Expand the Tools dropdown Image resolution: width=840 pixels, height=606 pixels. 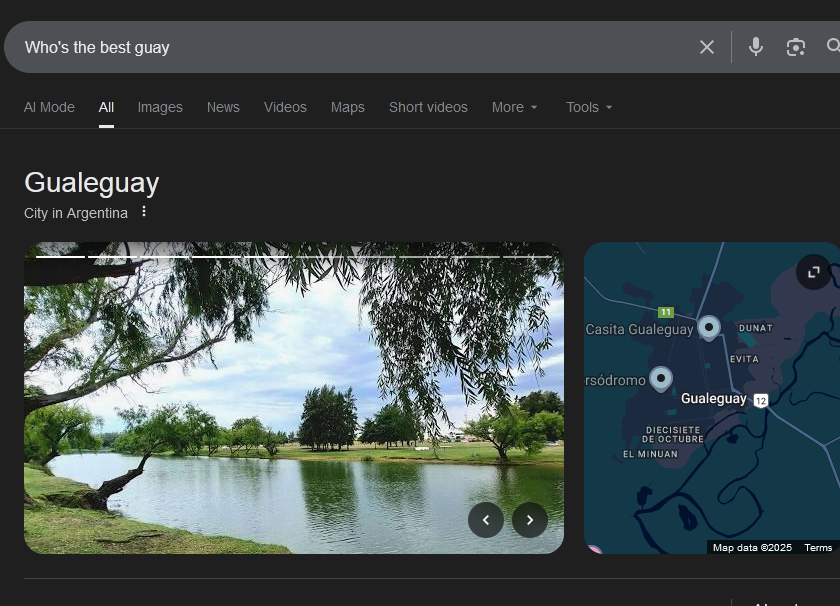click(589, 107)
